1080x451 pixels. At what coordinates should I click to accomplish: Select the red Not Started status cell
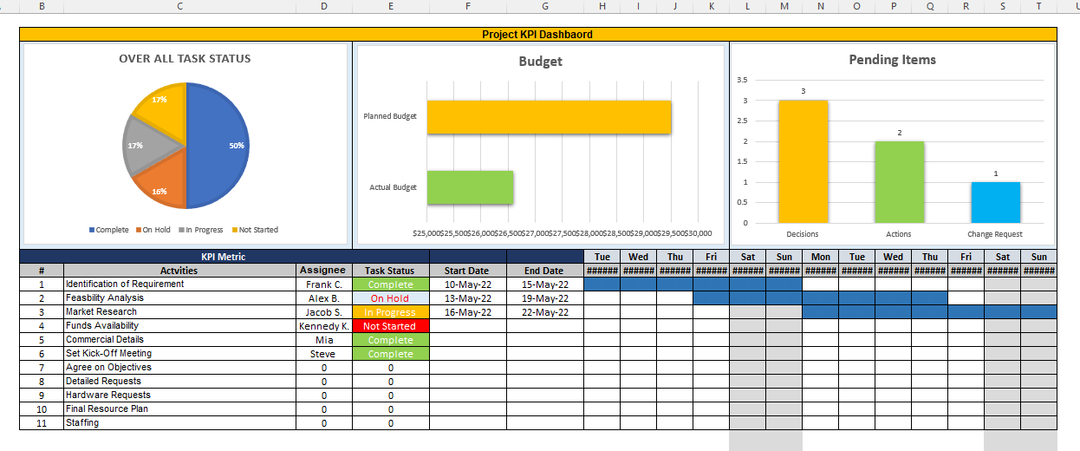tap(390, 326)
